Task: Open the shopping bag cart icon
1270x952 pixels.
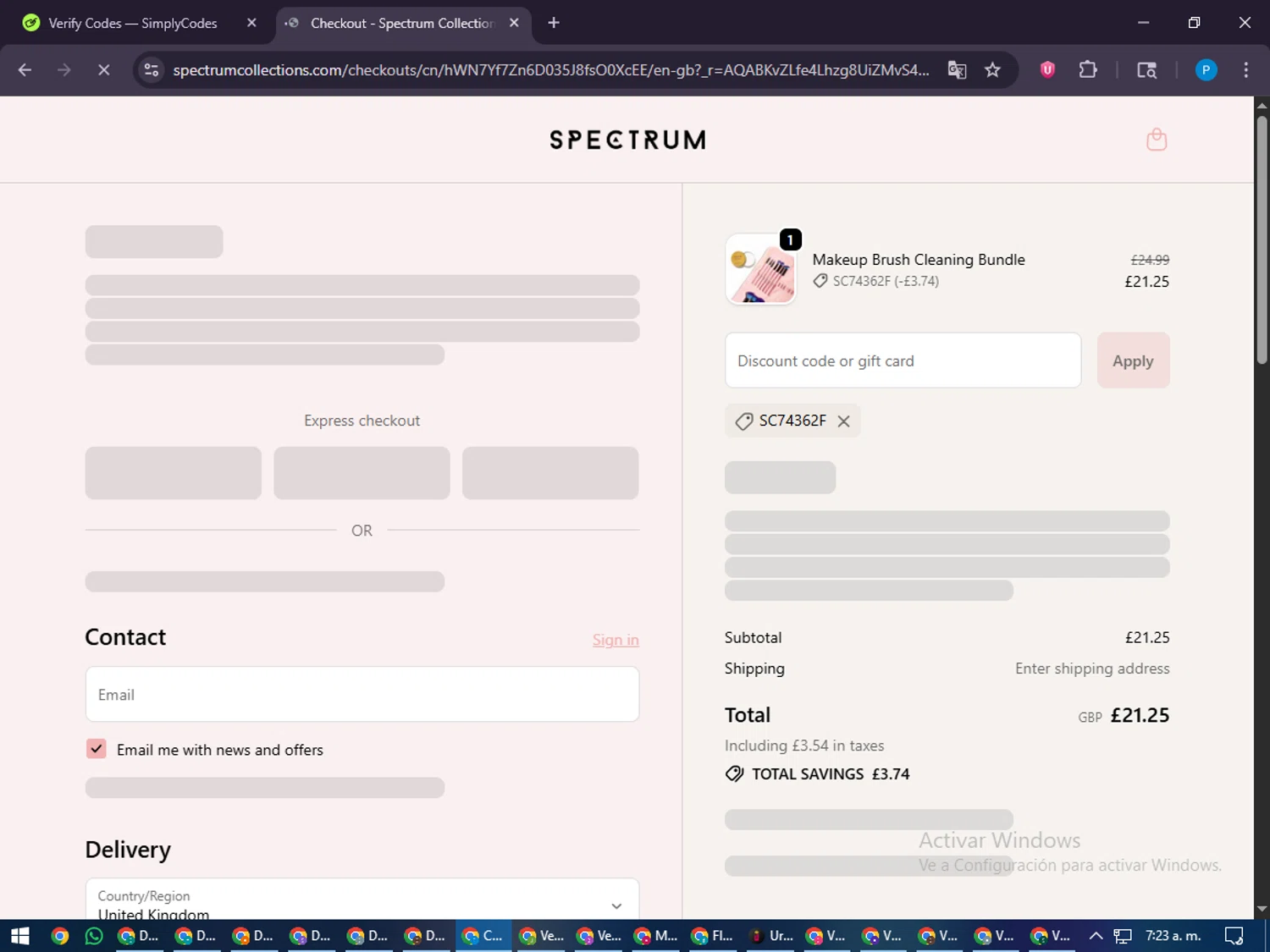Action: point(1157,140)
